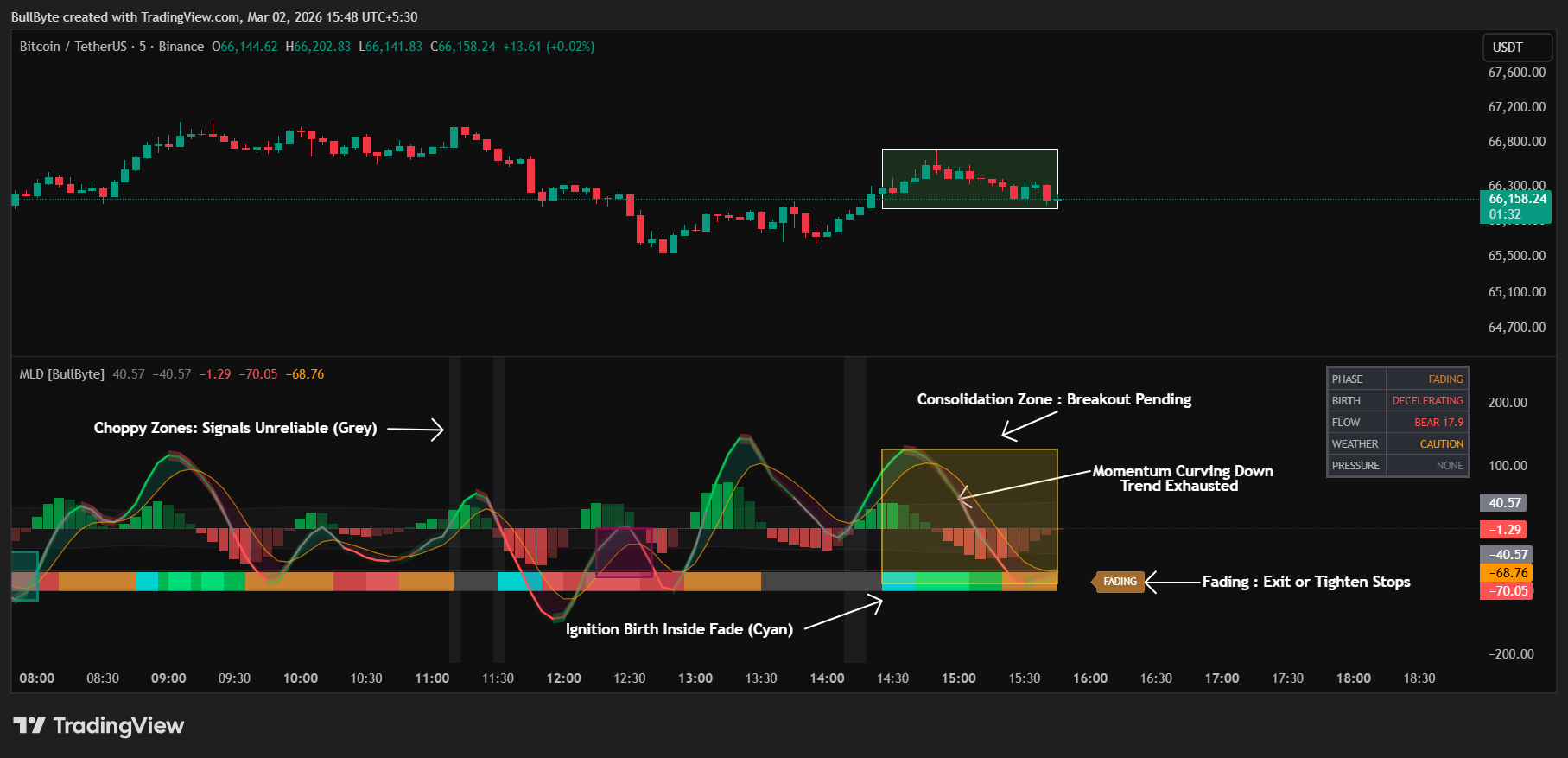Click the BullByte created with TradingView.com header

[214, 17]
